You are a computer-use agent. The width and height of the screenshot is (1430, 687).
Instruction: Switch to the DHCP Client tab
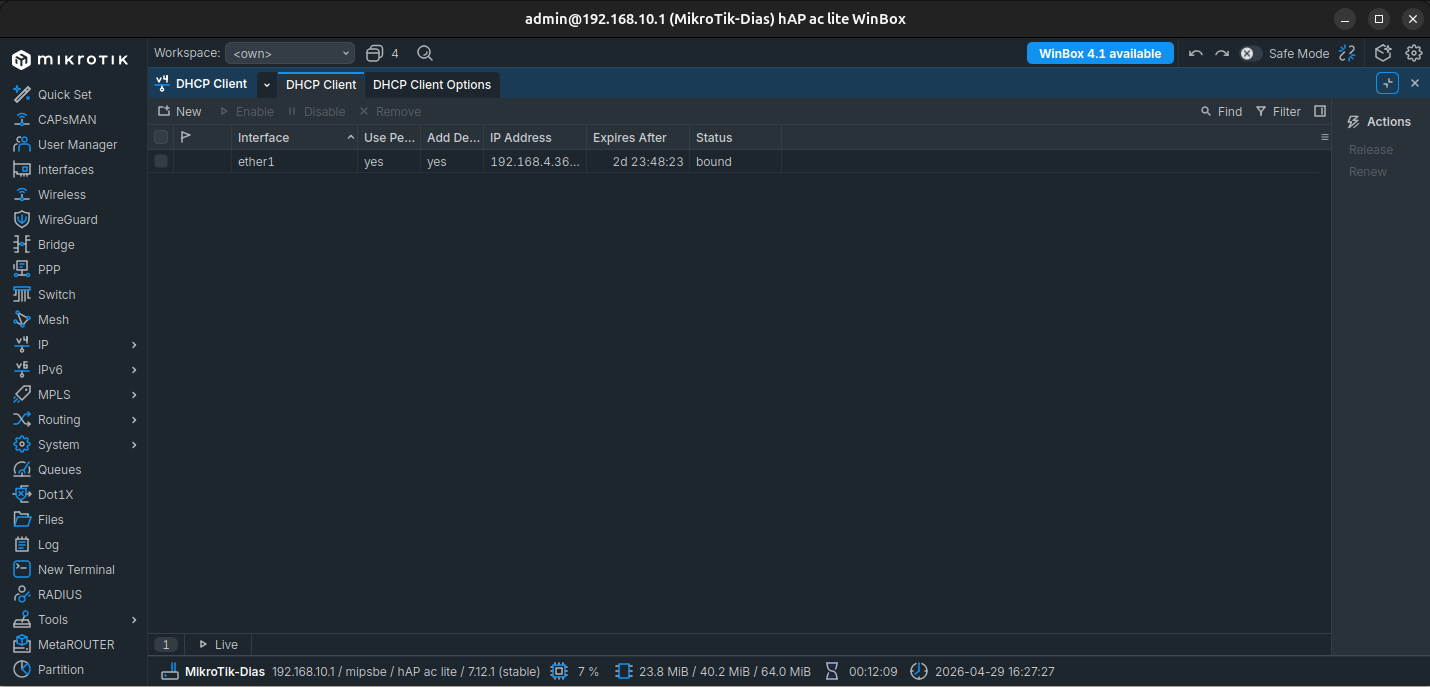coord(321,85)
